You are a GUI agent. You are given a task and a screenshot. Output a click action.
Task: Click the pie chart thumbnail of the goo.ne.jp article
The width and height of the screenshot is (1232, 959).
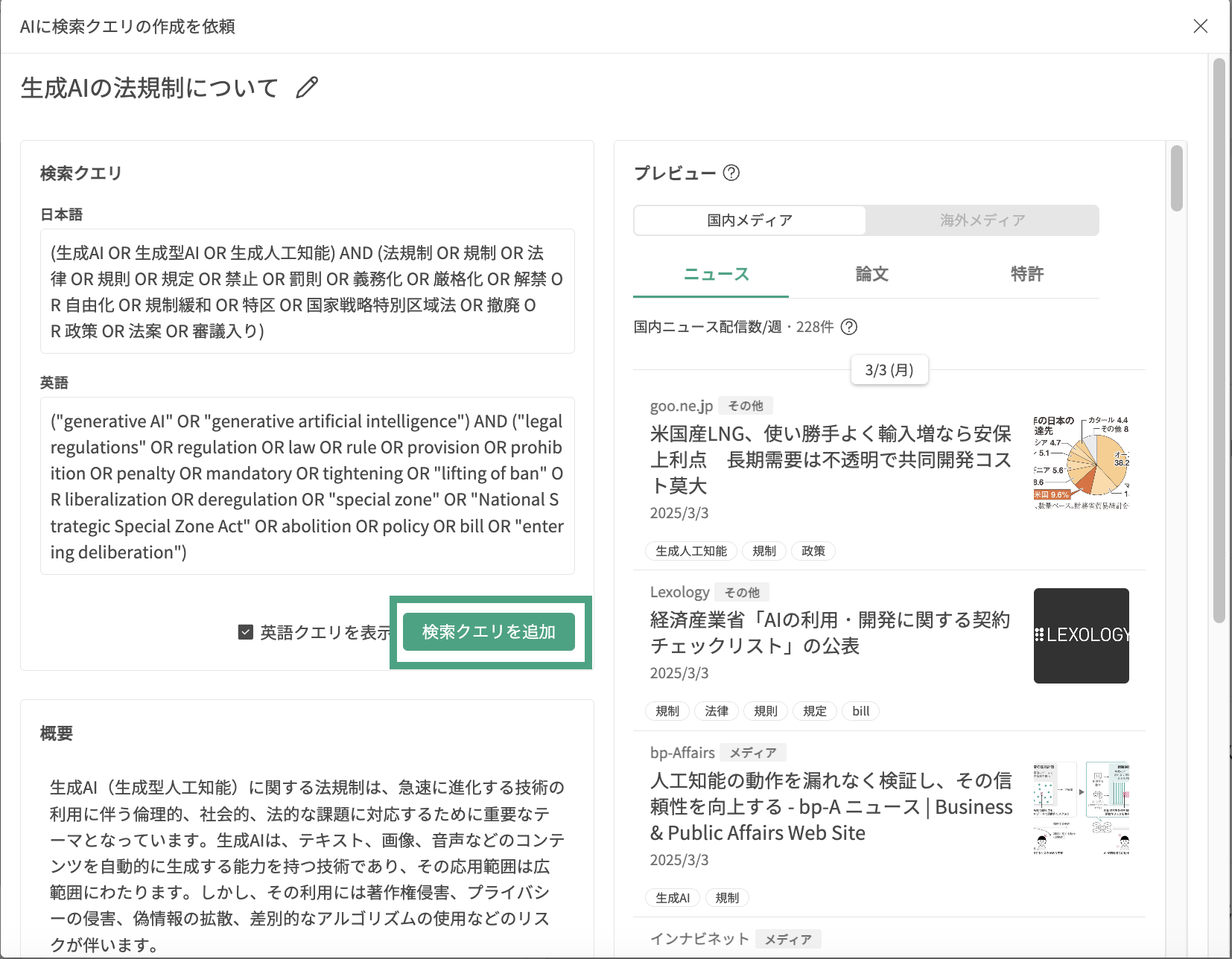(x=1081, y=462)
